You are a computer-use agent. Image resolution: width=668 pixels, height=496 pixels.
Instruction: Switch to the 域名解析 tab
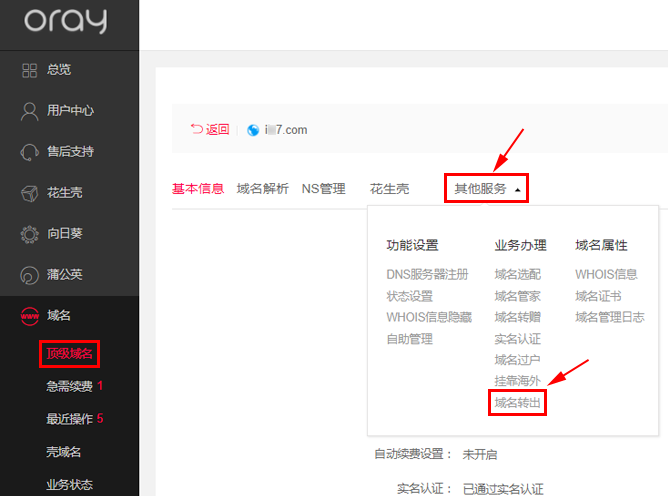263,188
